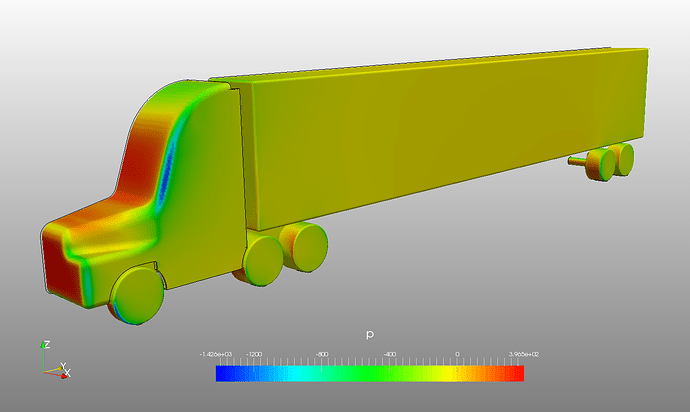Click the '-1.426e+03' minimum legend label
Image resolution: width=690 pixels, height=412 pixels.
point(216,354)
